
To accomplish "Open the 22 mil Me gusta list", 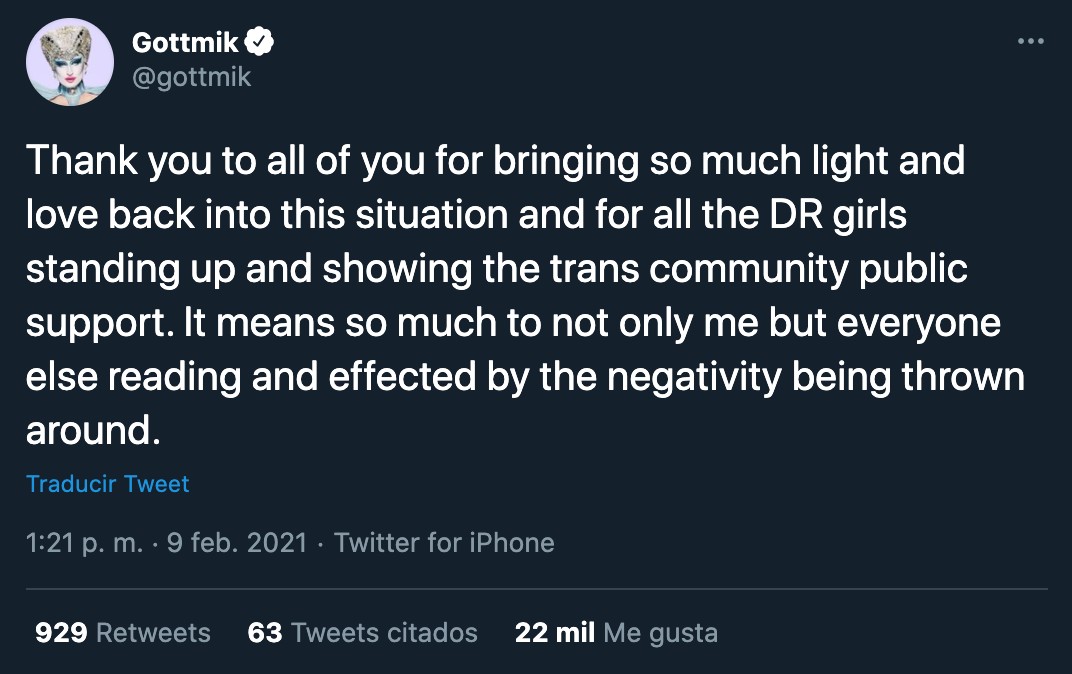I will pos(615,632).
